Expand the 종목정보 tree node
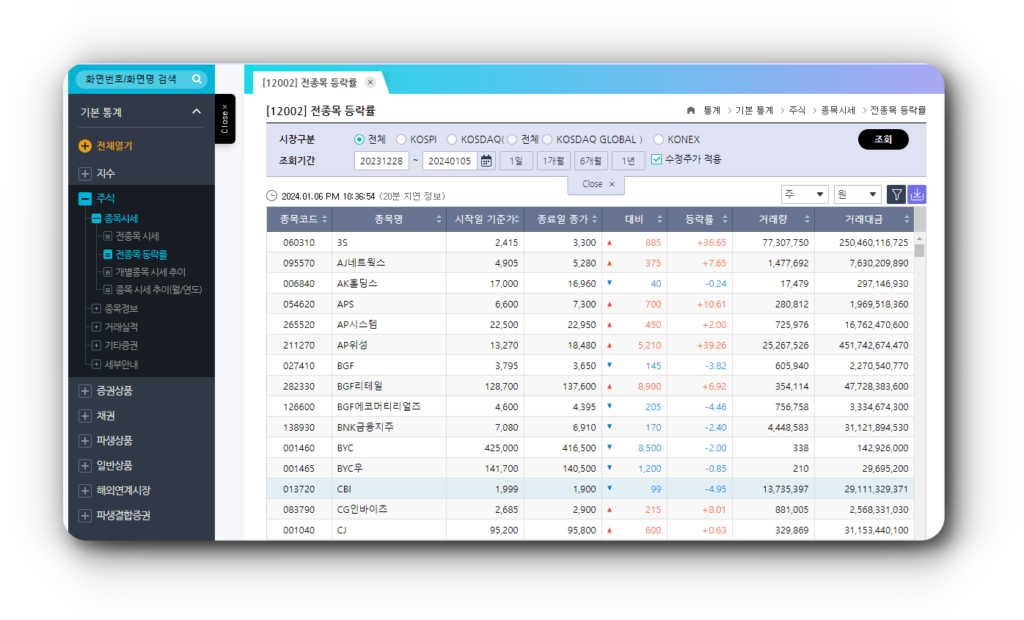Image resolution: width=1024 pixels, height=620 pixels. (x=96, y=308)
